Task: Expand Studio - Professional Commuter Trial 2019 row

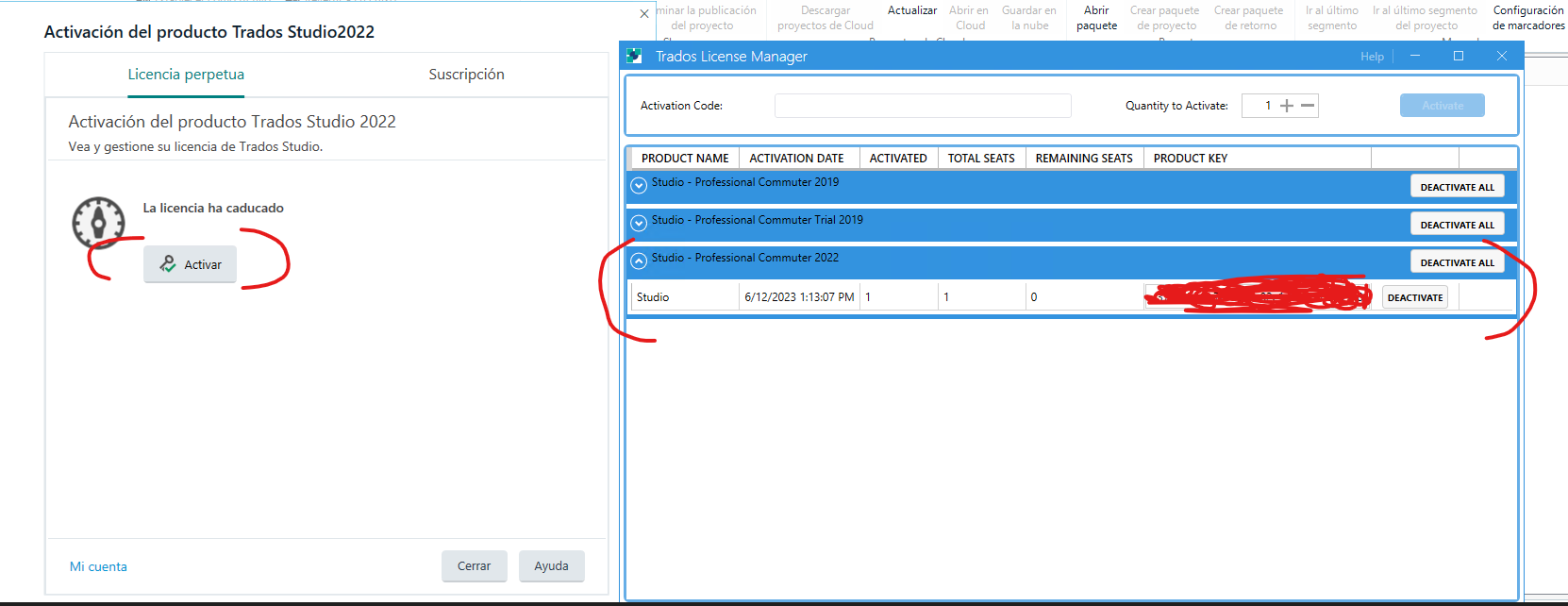Action: (639, 224)
